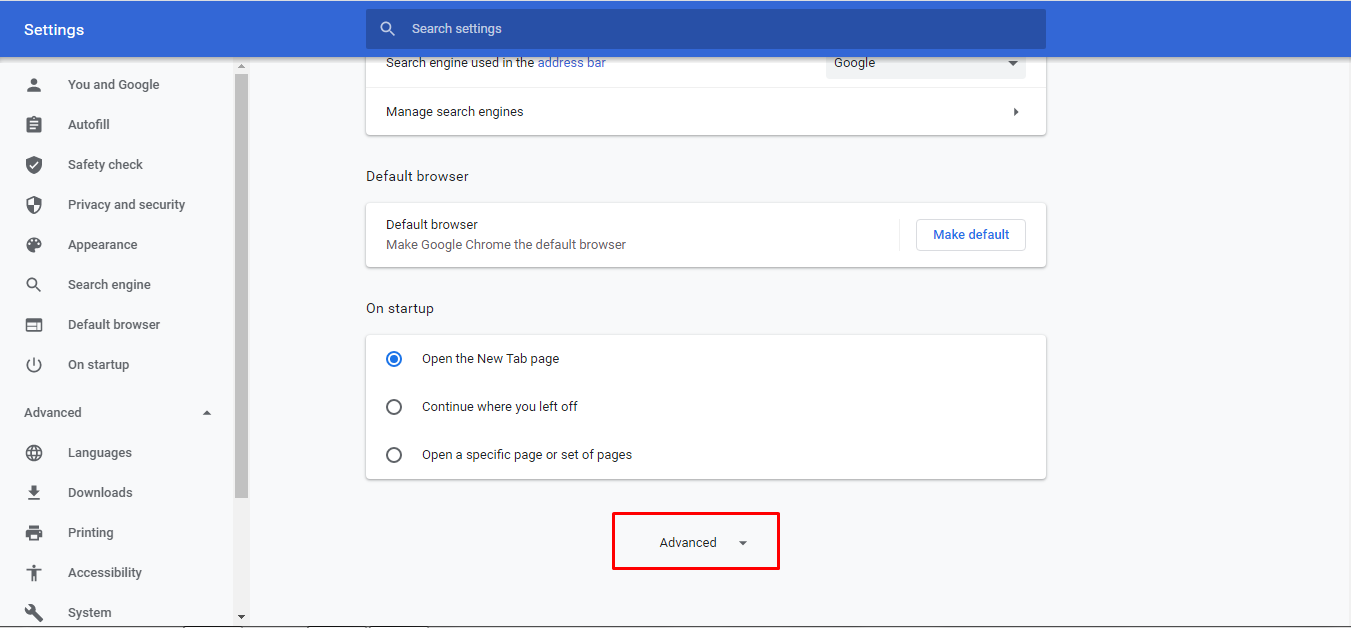Screen dimensions: 1351x628
Task: Click the Make default button
Action: click(970, 234)
